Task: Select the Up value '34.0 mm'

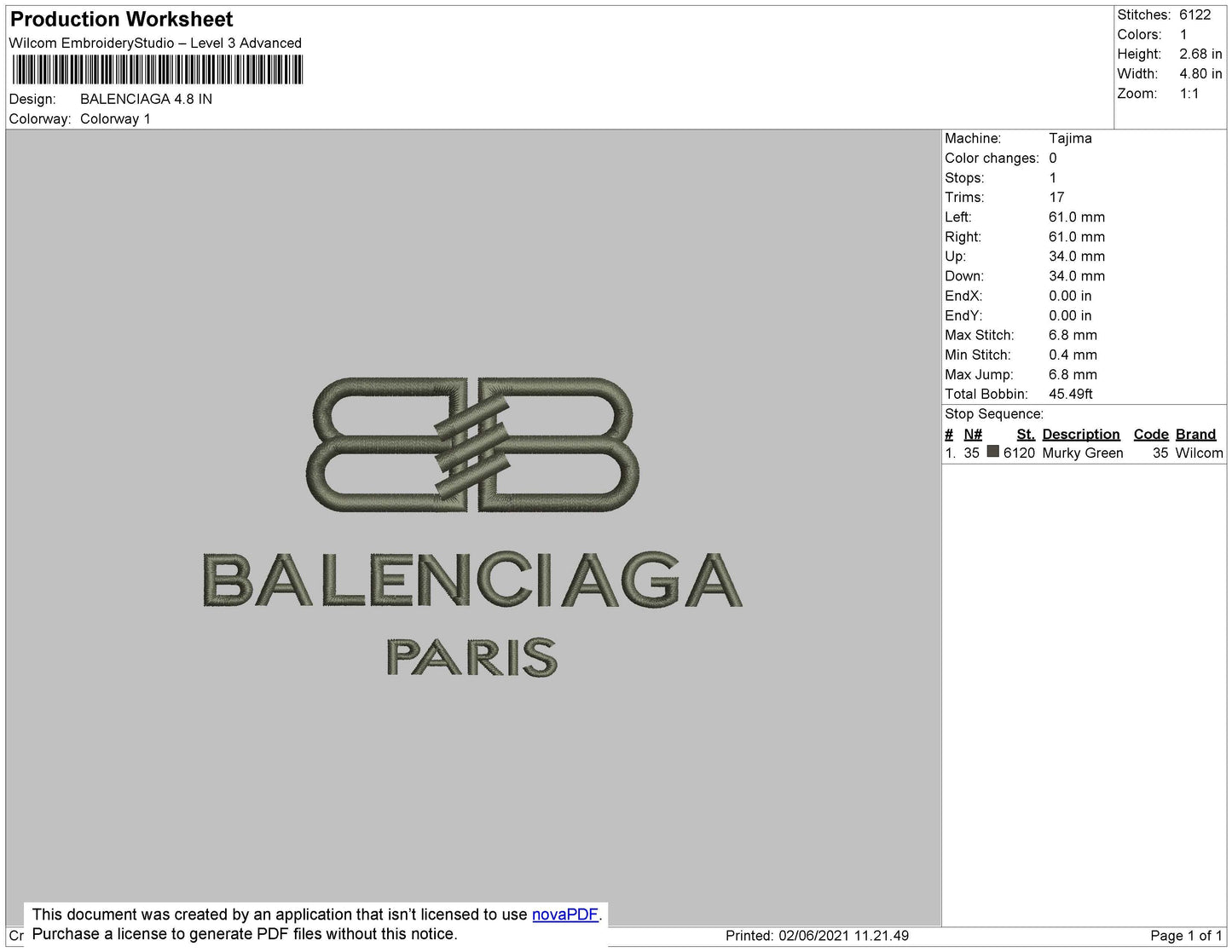Action: tap(1077, 257)
